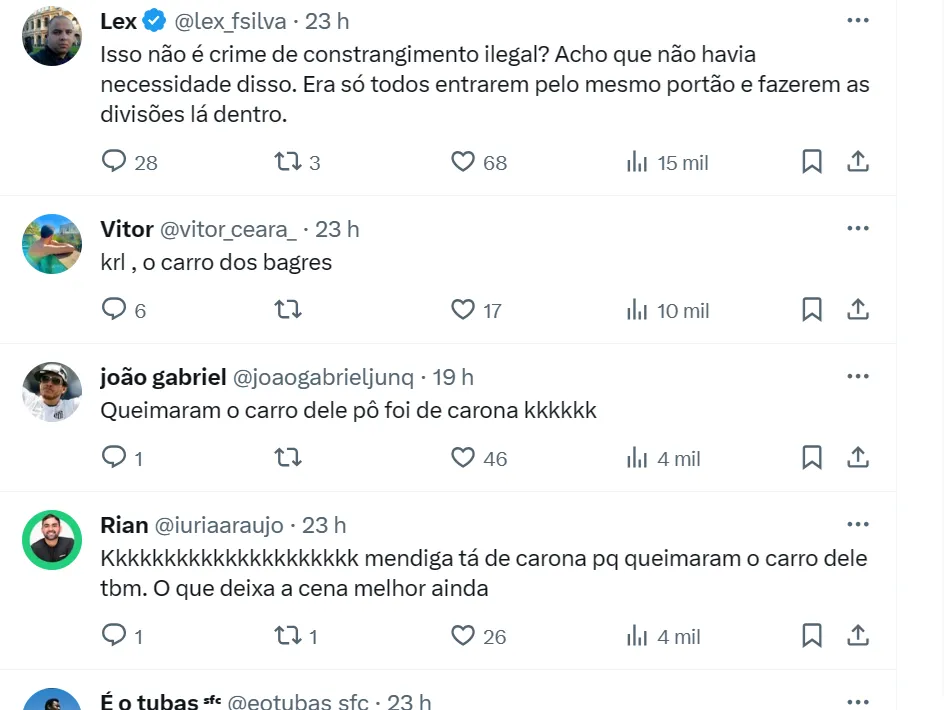Like Vitor's tweet with 17 likes
This screenshot has height=710, width=944.
click(462, 309)
